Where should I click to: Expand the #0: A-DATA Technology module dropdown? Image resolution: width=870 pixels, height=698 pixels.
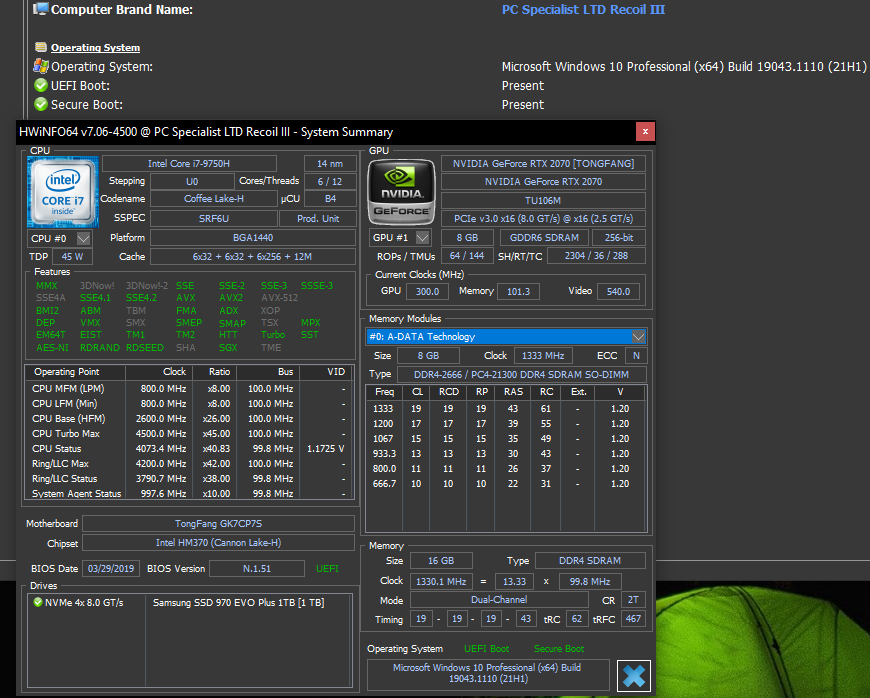tap(639, 337)
